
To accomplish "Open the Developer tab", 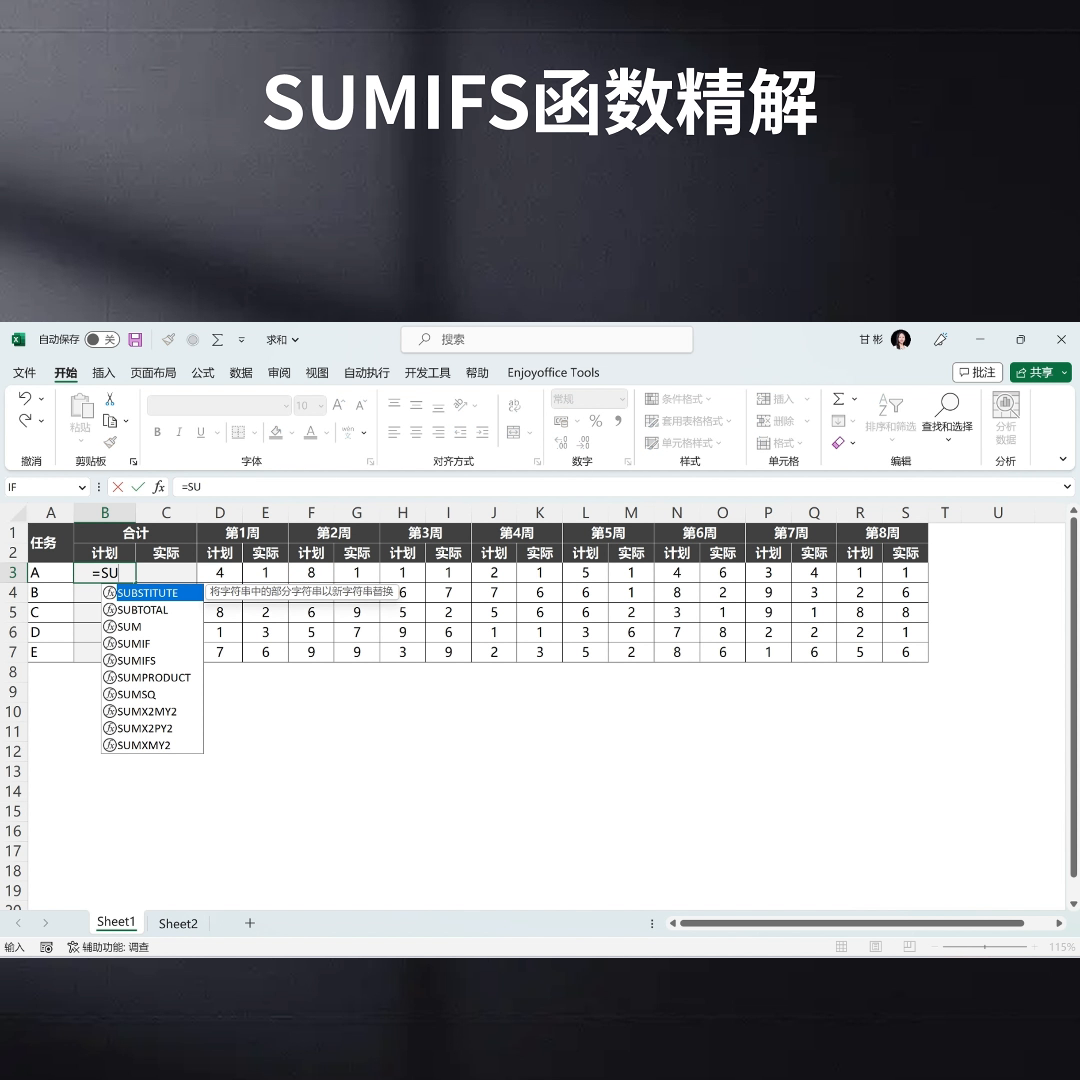I will point(427,373).
